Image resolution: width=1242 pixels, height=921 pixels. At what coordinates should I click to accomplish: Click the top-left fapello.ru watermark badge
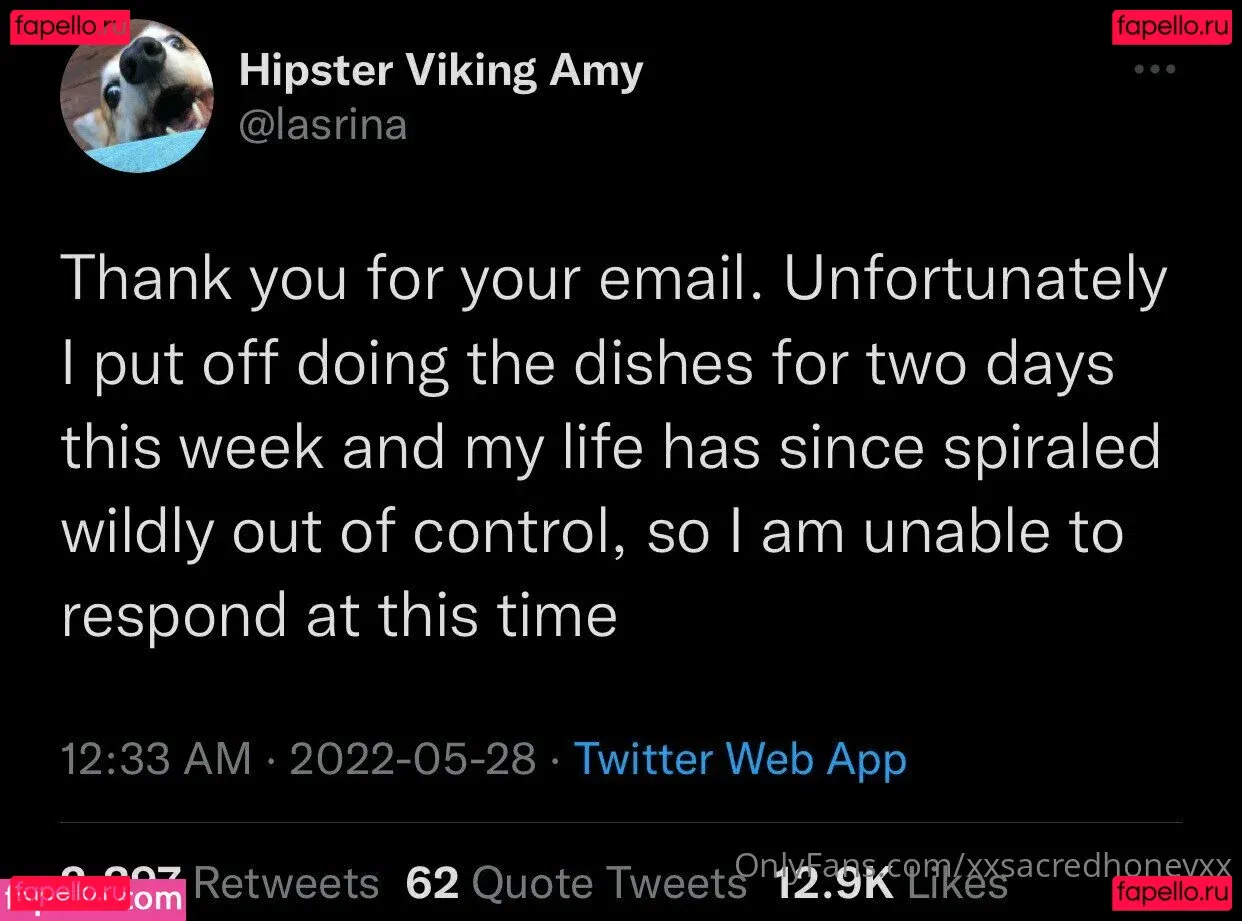(x=70, y=27)
